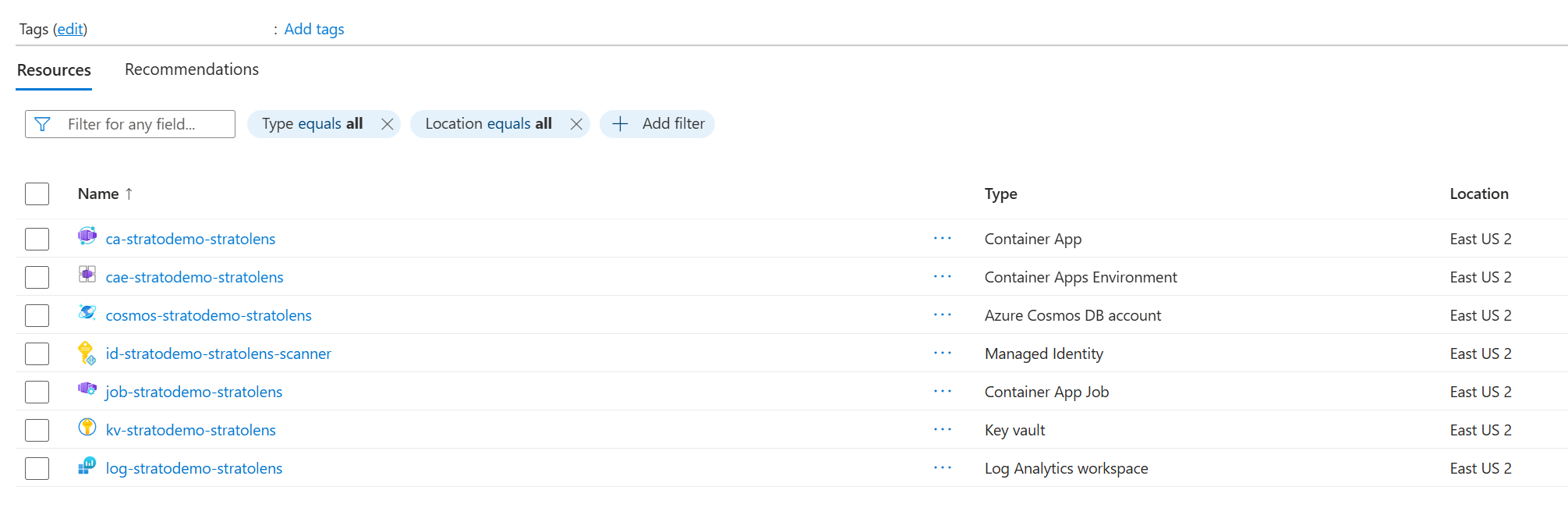Open the cae-stratodemo-stratolens resource link

tap(194, 277)
